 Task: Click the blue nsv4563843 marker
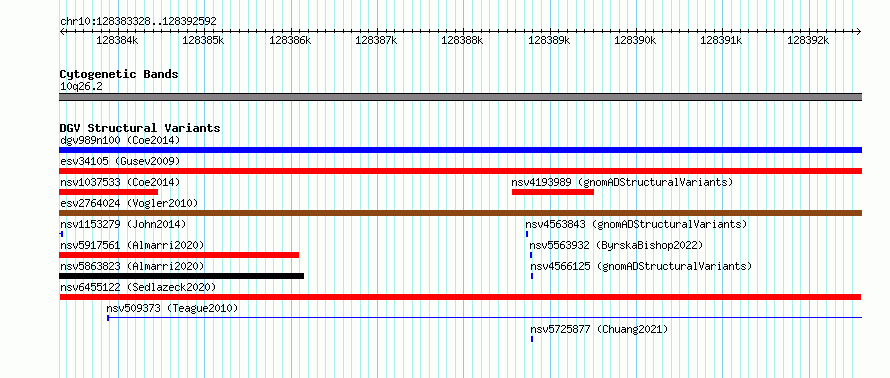tap(527, 234)
